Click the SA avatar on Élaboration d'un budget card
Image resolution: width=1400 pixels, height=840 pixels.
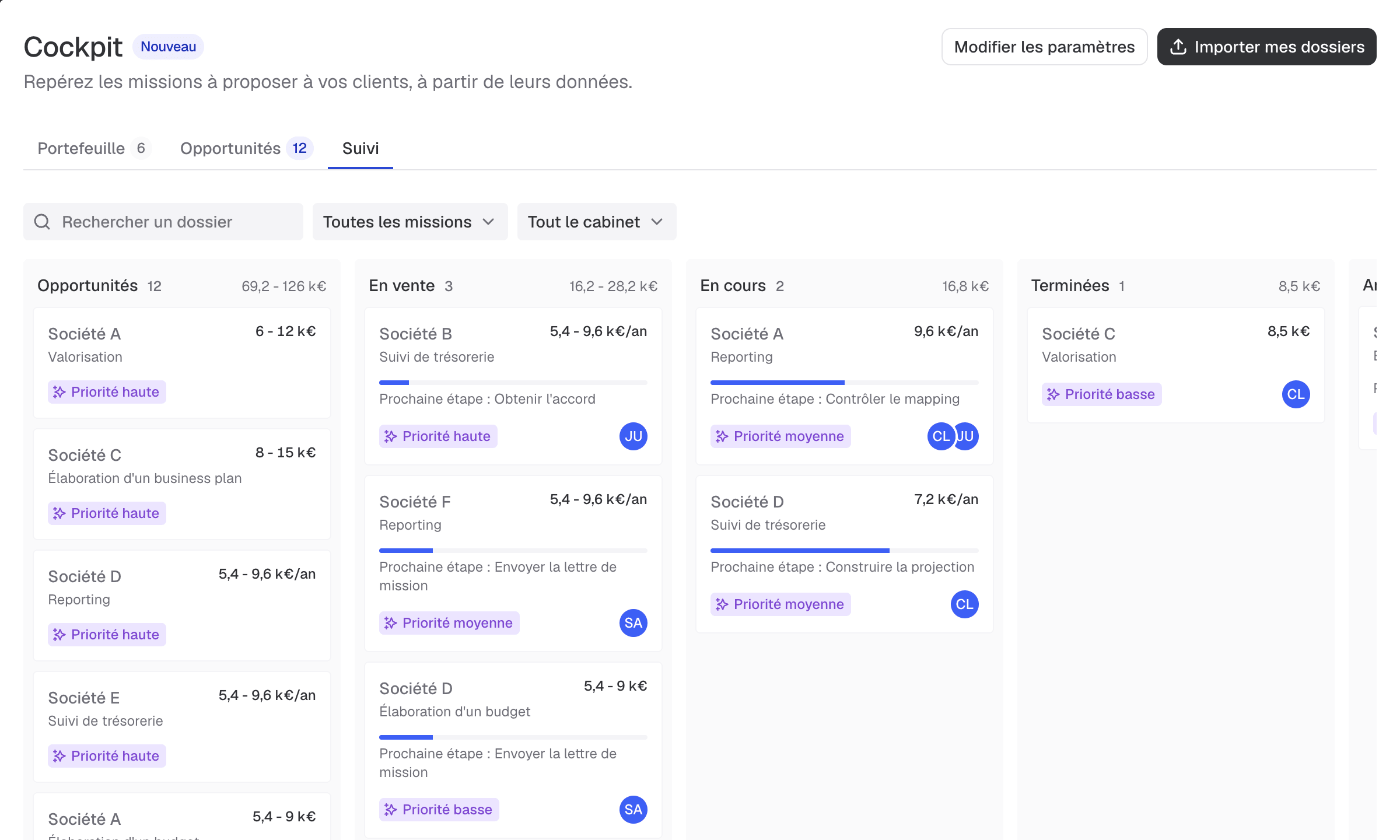click(x=633, y=810)
